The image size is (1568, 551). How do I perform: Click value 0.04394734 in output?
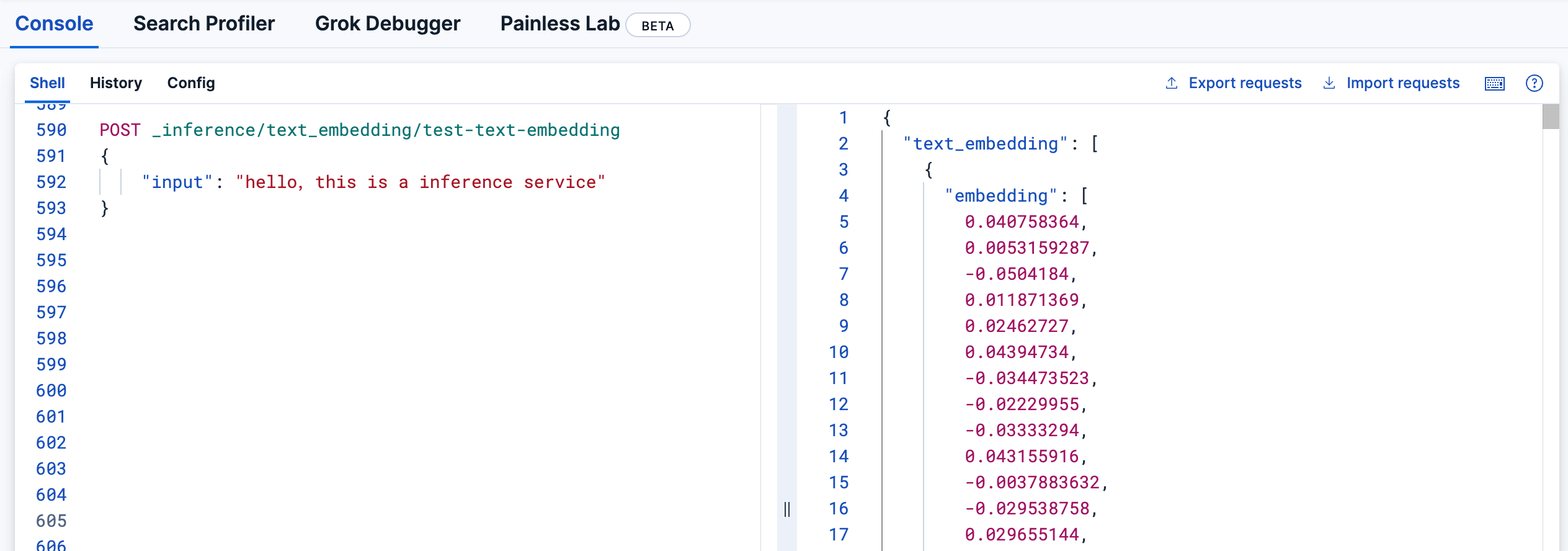click(x=1017, y=352)
